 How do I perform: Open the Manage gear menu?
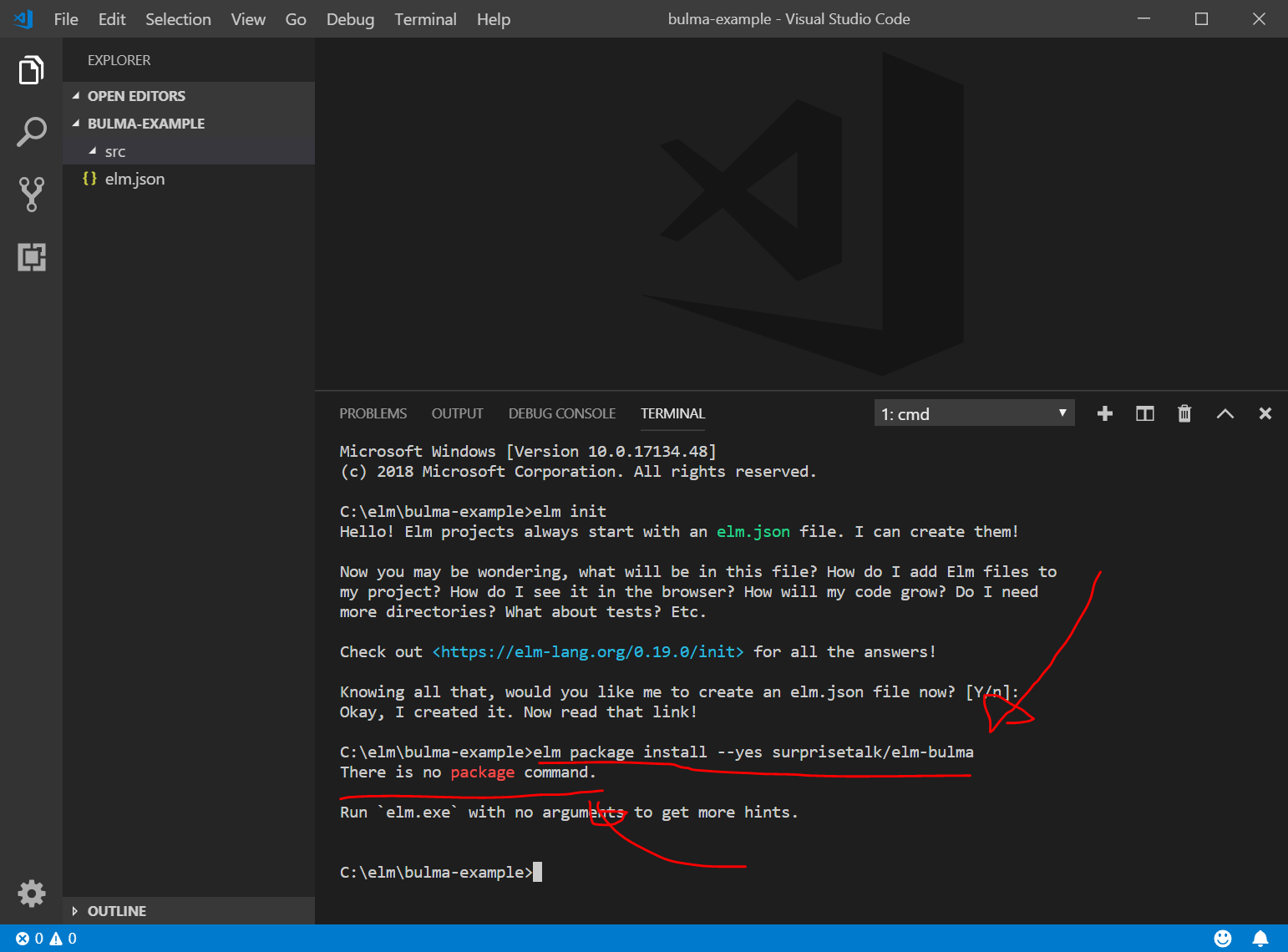[31, 894]
